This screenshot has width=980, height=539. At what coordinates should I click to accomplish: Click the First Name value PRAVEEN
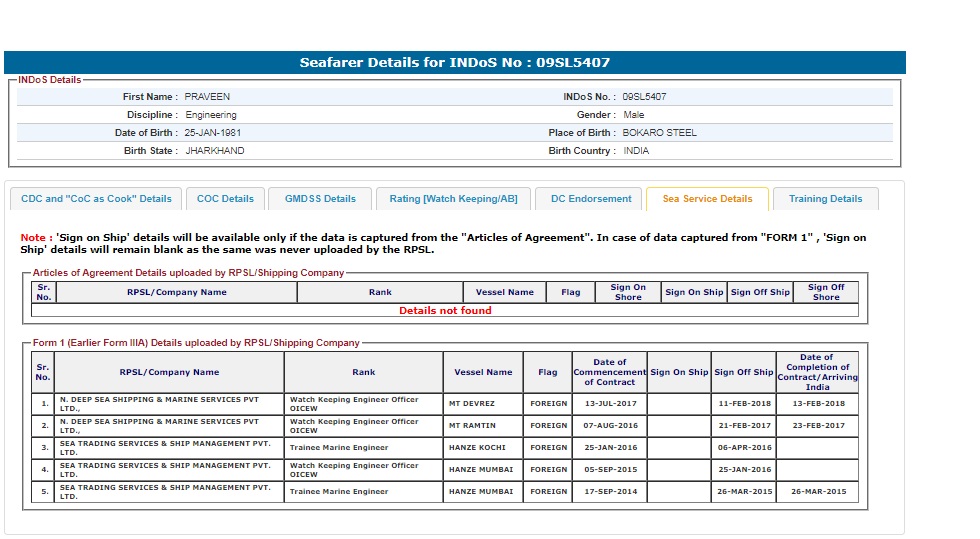pyautogui.click(x=207, y=97)
